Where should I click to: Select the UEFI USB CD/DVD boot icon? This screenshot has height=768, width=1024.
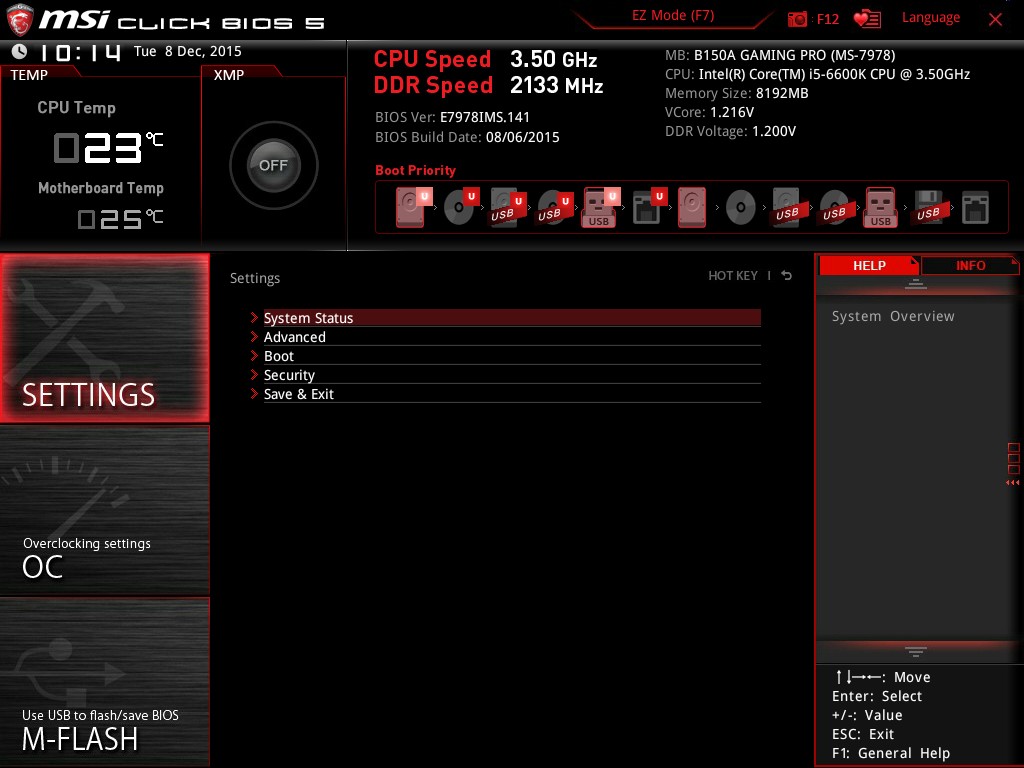tap(555, 208)
